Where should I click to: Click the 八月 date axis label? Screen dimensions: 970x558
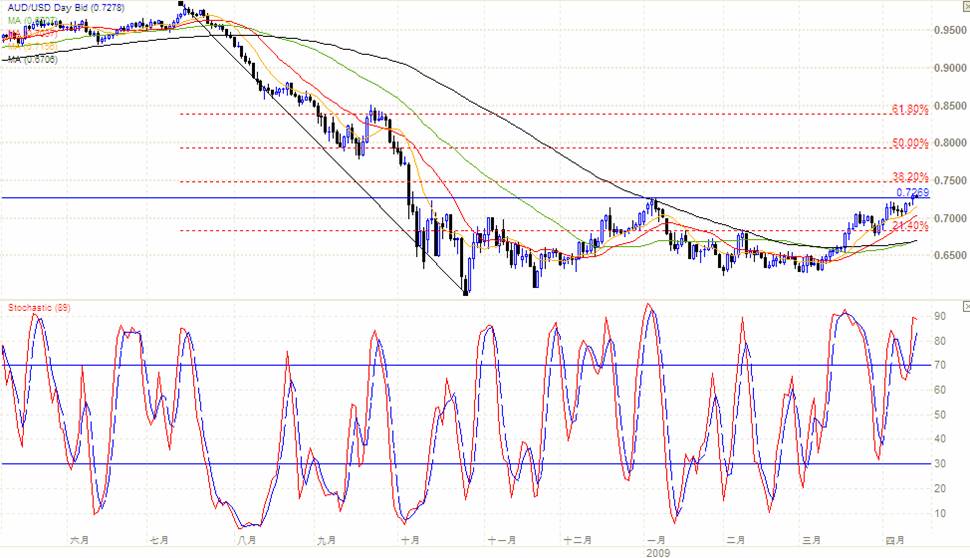(247, 540)
